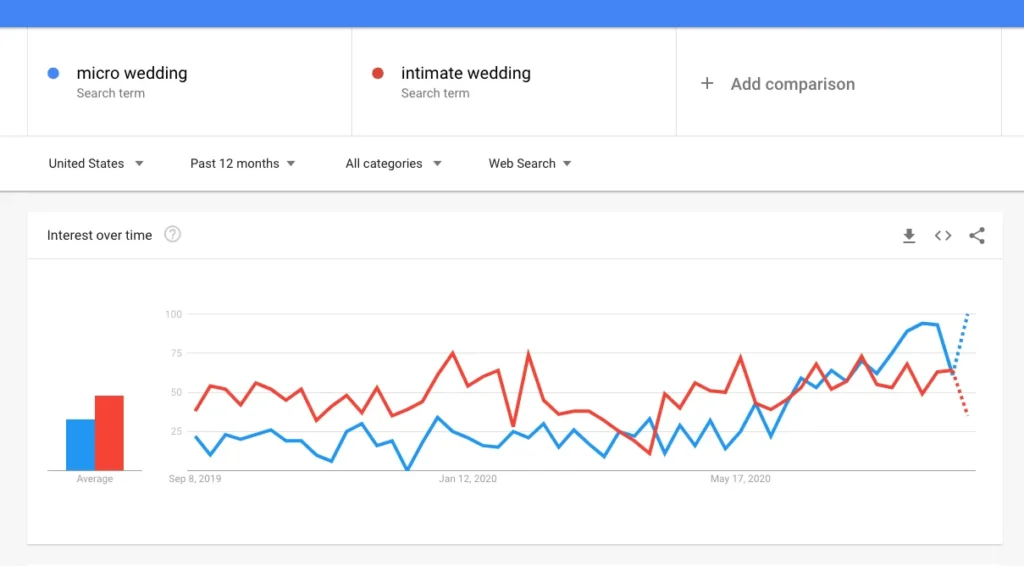1024x566 pixels.
Task: Click the blue dot beside micro wedding
Action: point(54,73)
